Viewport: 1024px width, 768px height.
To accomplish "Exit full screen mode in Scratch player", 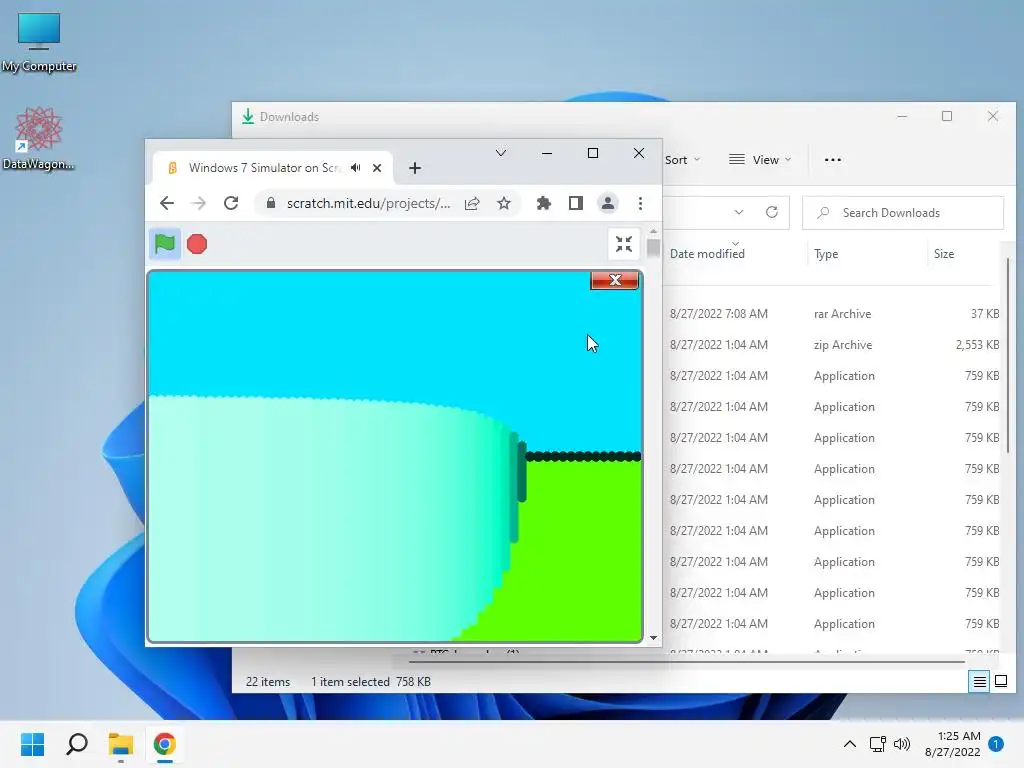I will pos(624,244).
